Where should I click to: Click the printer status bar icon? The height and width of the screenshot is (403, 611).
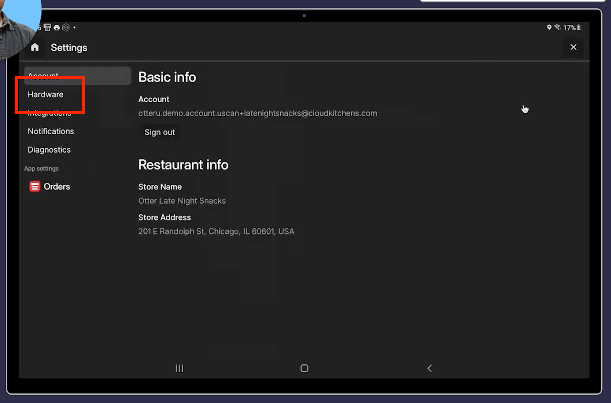coord(57,27)
